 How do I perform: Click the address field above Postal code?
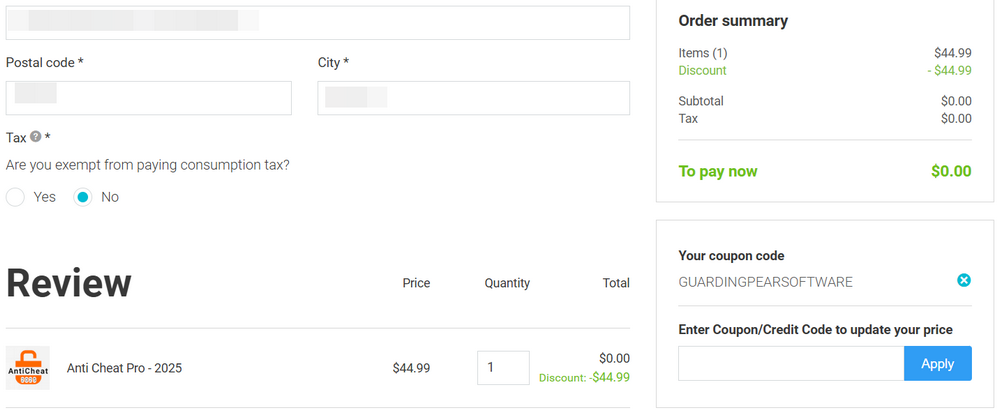pos(317,22)
